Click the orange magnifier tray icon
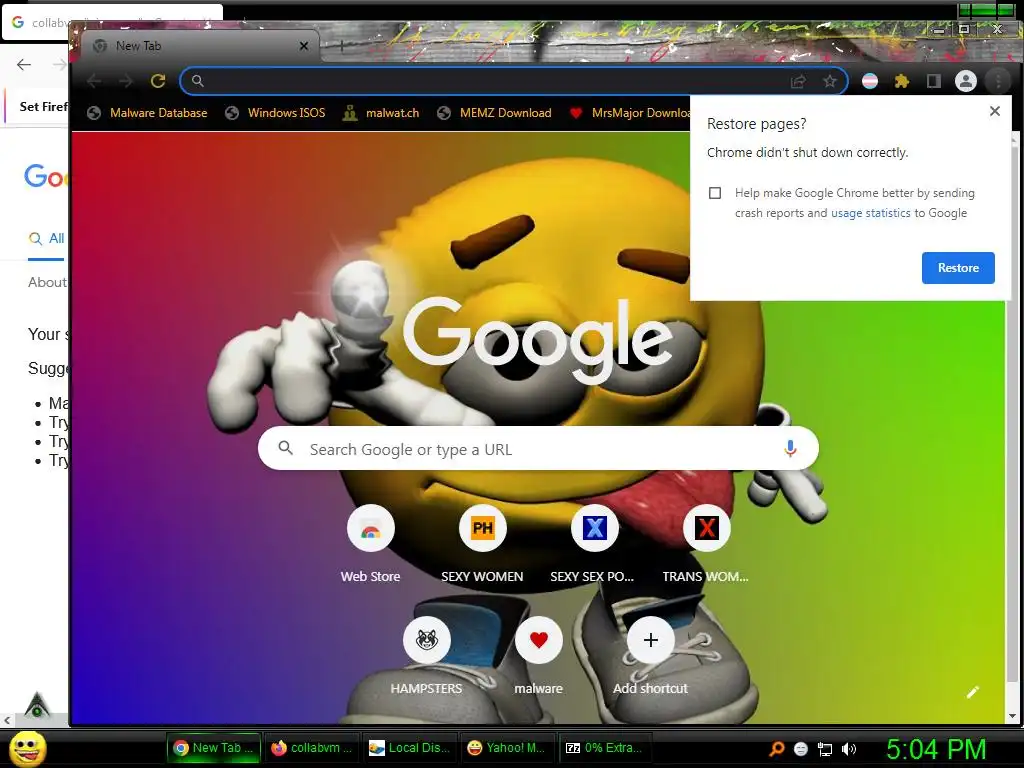The height and width of the screenshot is (768, 1024). (776, 749)
